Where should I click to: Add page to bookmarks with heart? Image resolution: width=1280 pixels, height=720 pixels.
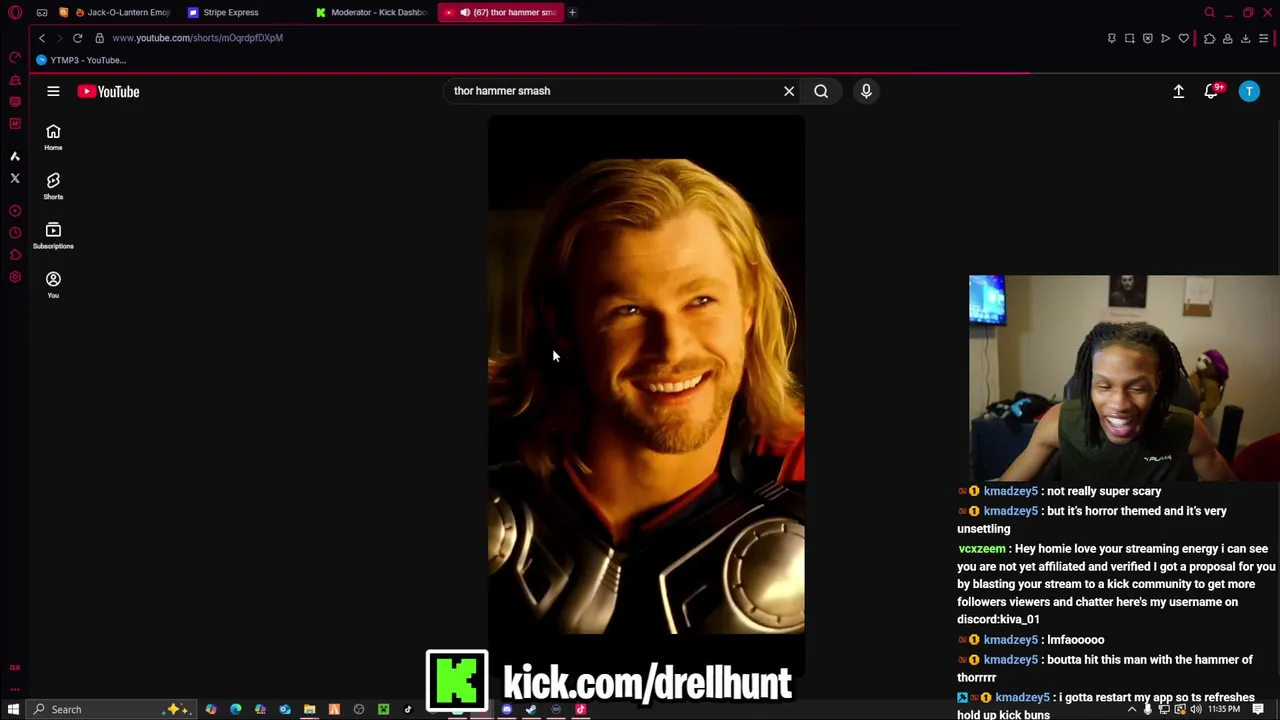[1184, 38]
